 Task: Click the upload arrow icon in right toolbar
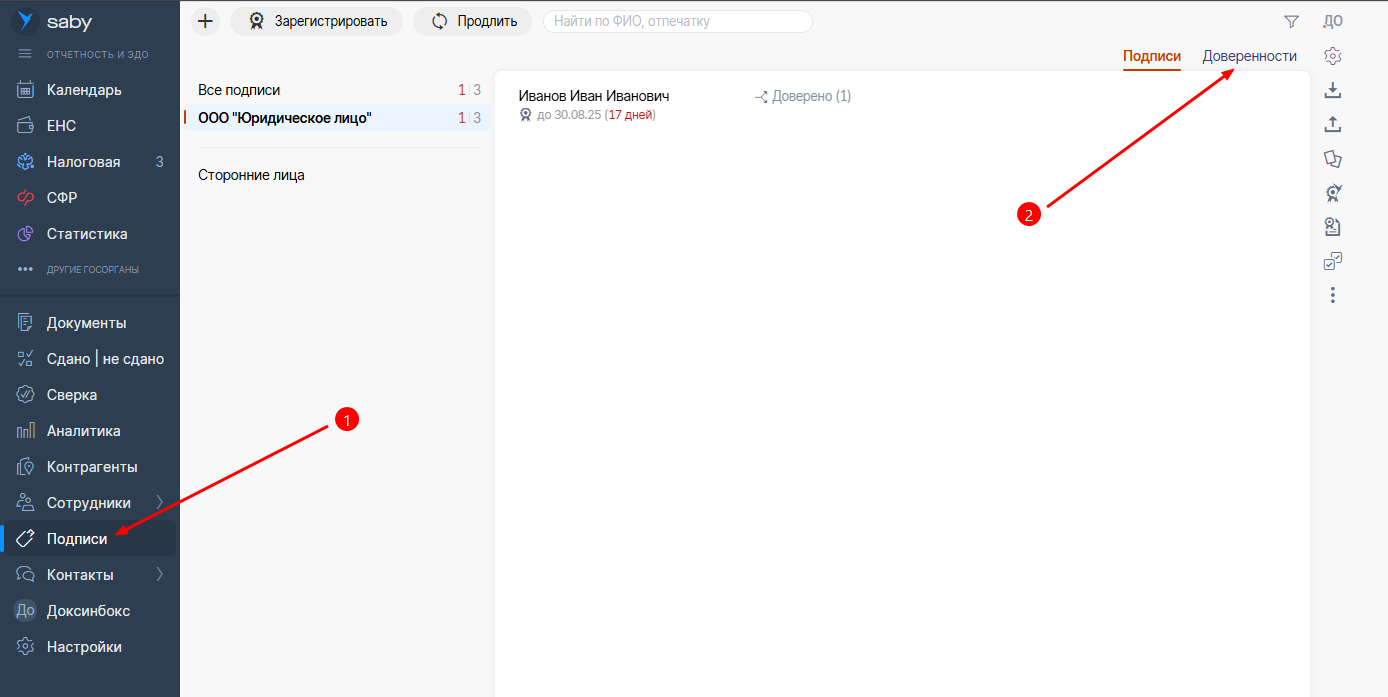(1332, 124)
